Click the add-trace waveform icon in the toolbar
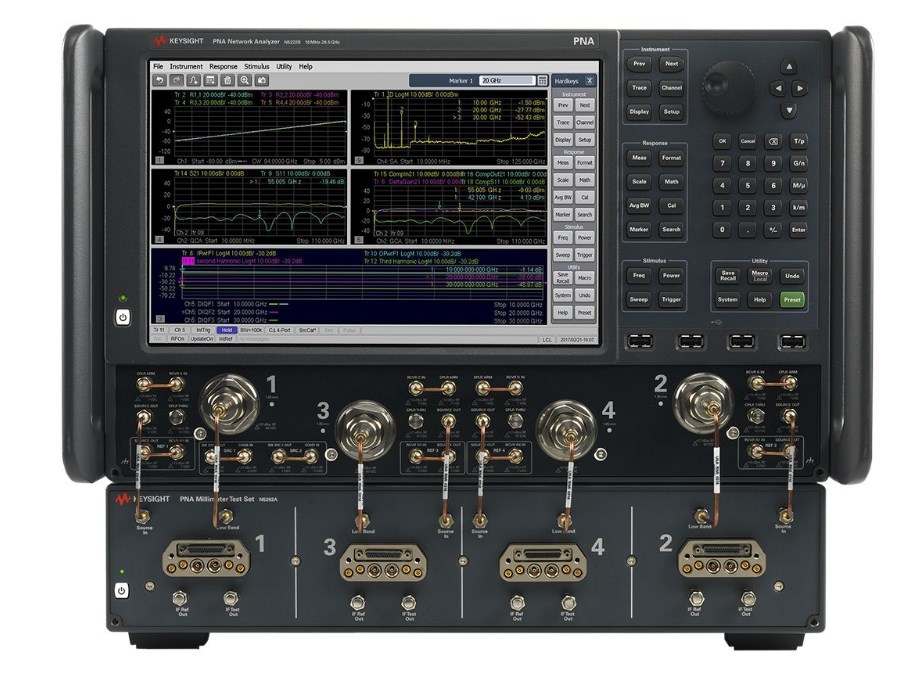 [x=193, y=80]
